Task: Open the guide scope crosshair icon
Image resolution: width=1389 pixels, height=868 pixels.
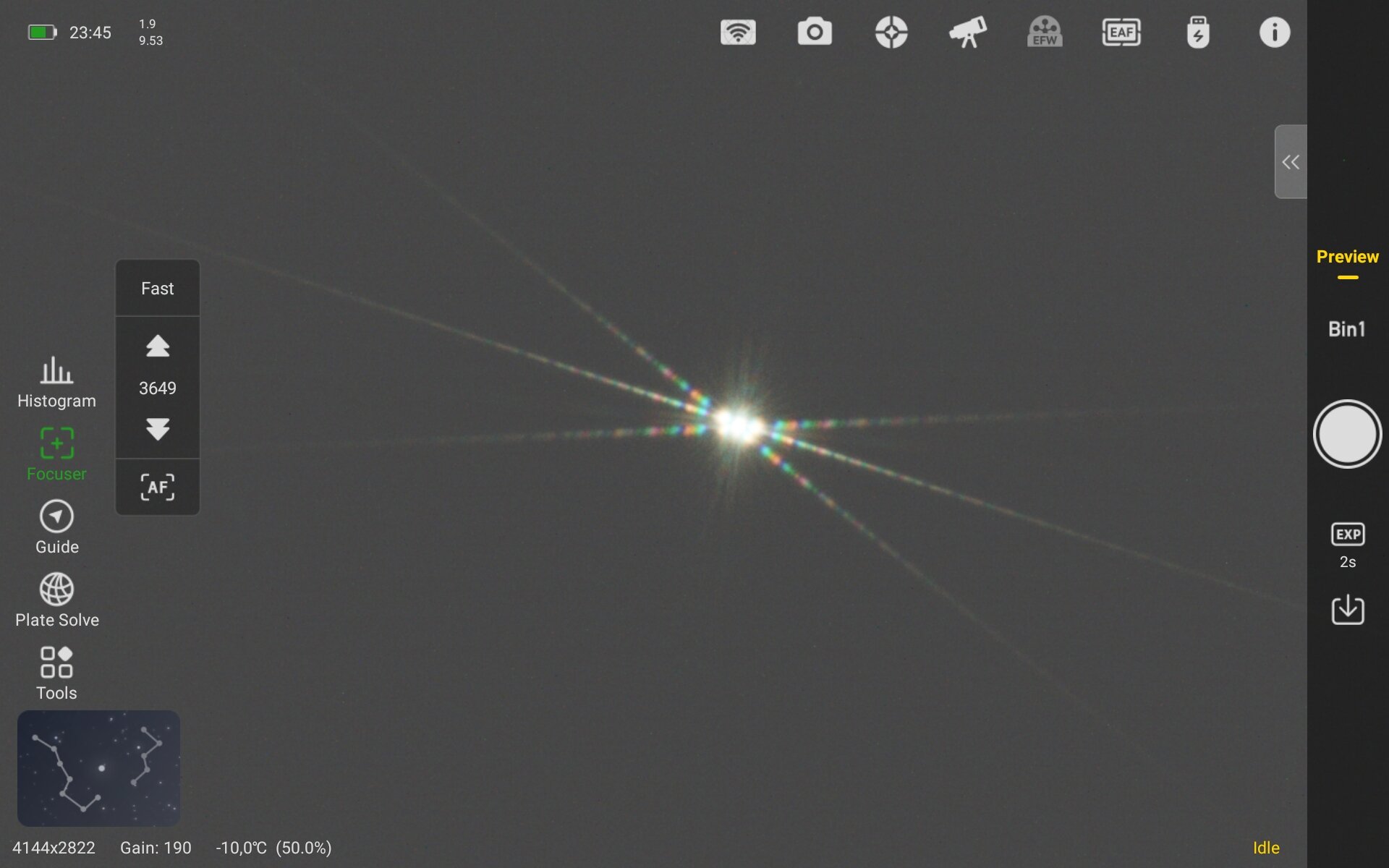Action: tap(891, 33)
